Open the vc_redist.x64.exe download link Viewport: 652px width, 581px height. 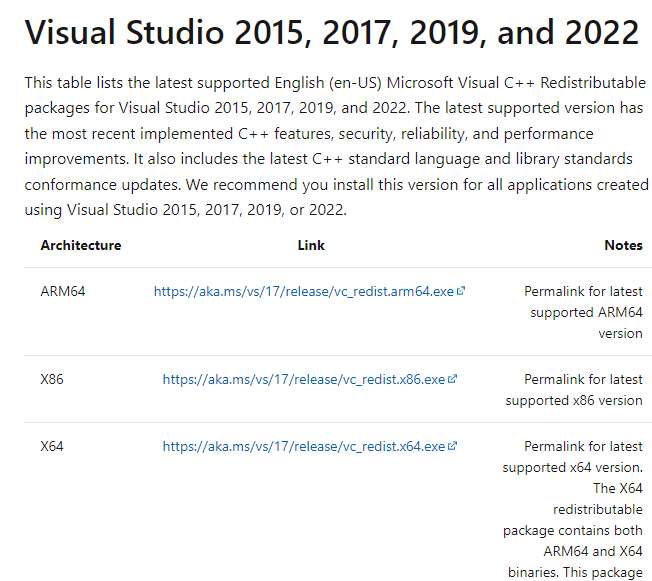pyautogui.click(x=304, y=446)
